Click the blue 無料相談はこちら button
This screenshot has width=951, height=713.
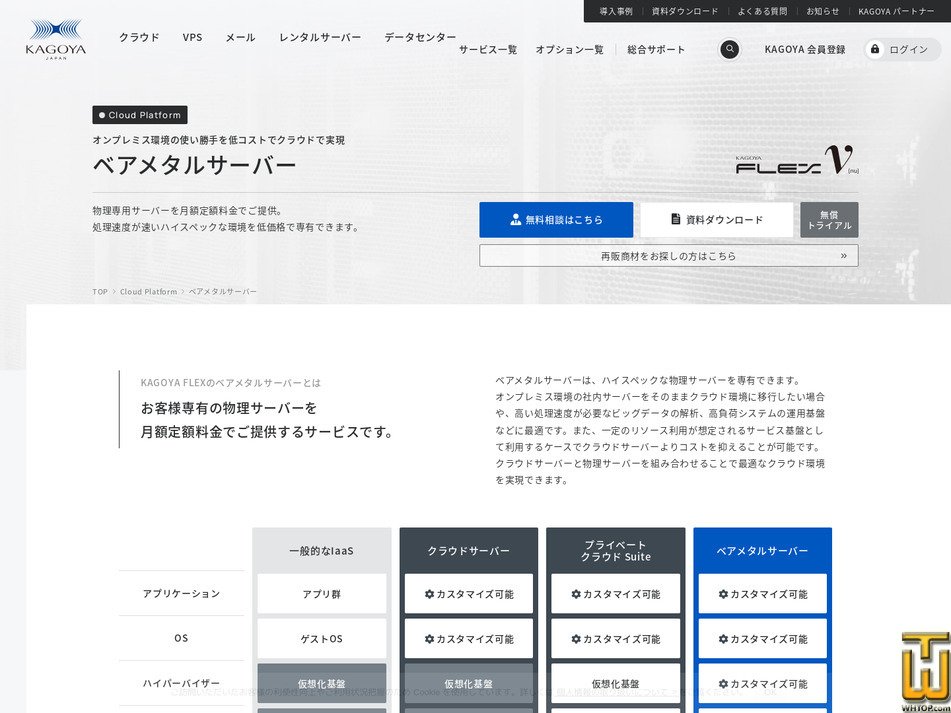pos(556,219)
